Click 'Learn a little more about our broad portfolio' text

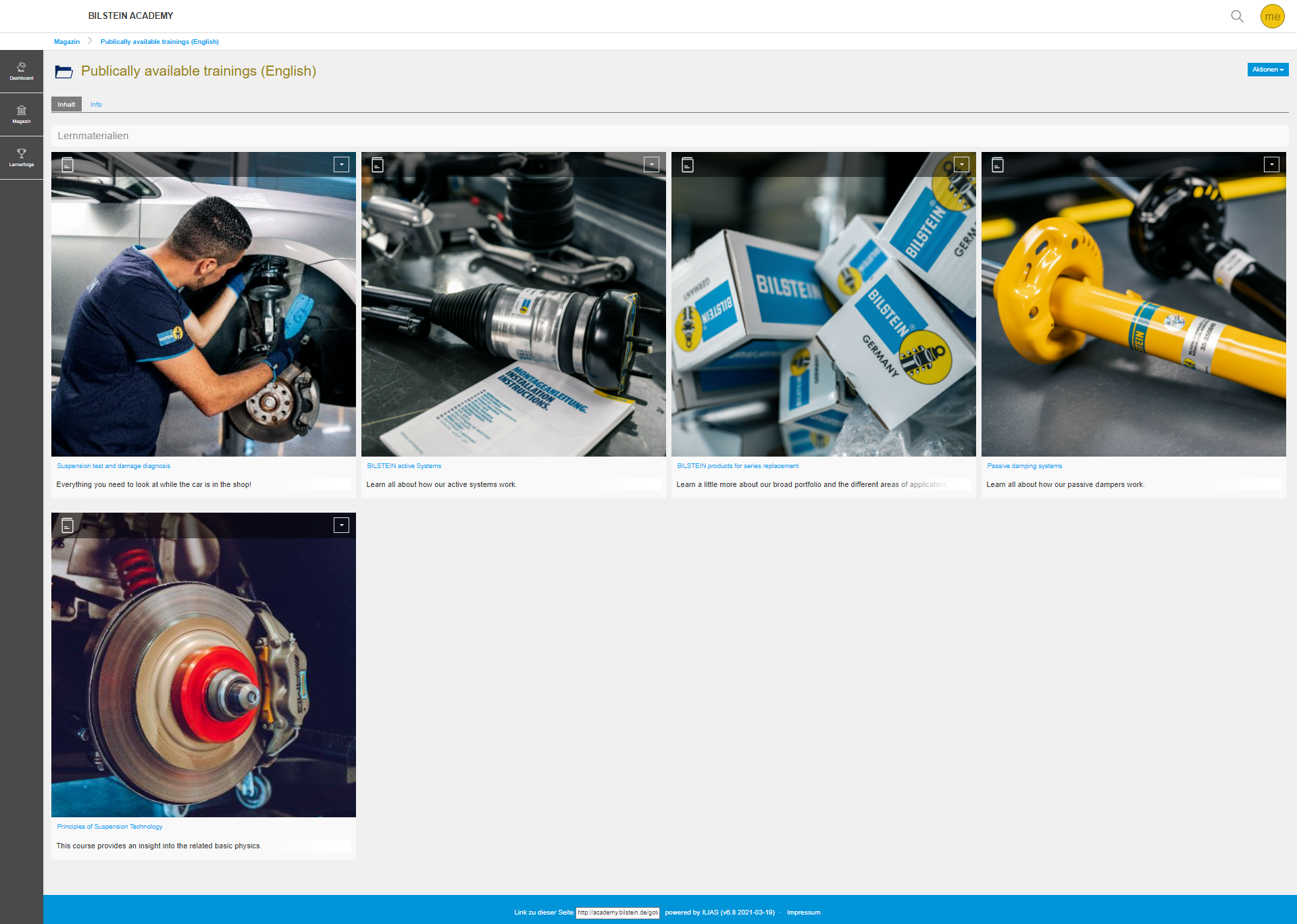pyautogui.click(x=811, y=484)
